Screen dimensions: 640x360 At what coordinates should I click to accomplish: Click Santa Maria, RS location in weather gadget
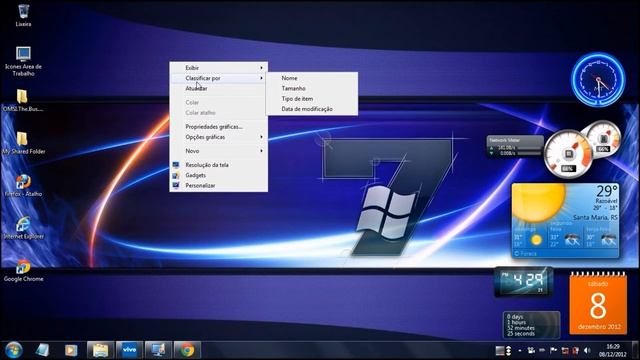pos(595,218)
